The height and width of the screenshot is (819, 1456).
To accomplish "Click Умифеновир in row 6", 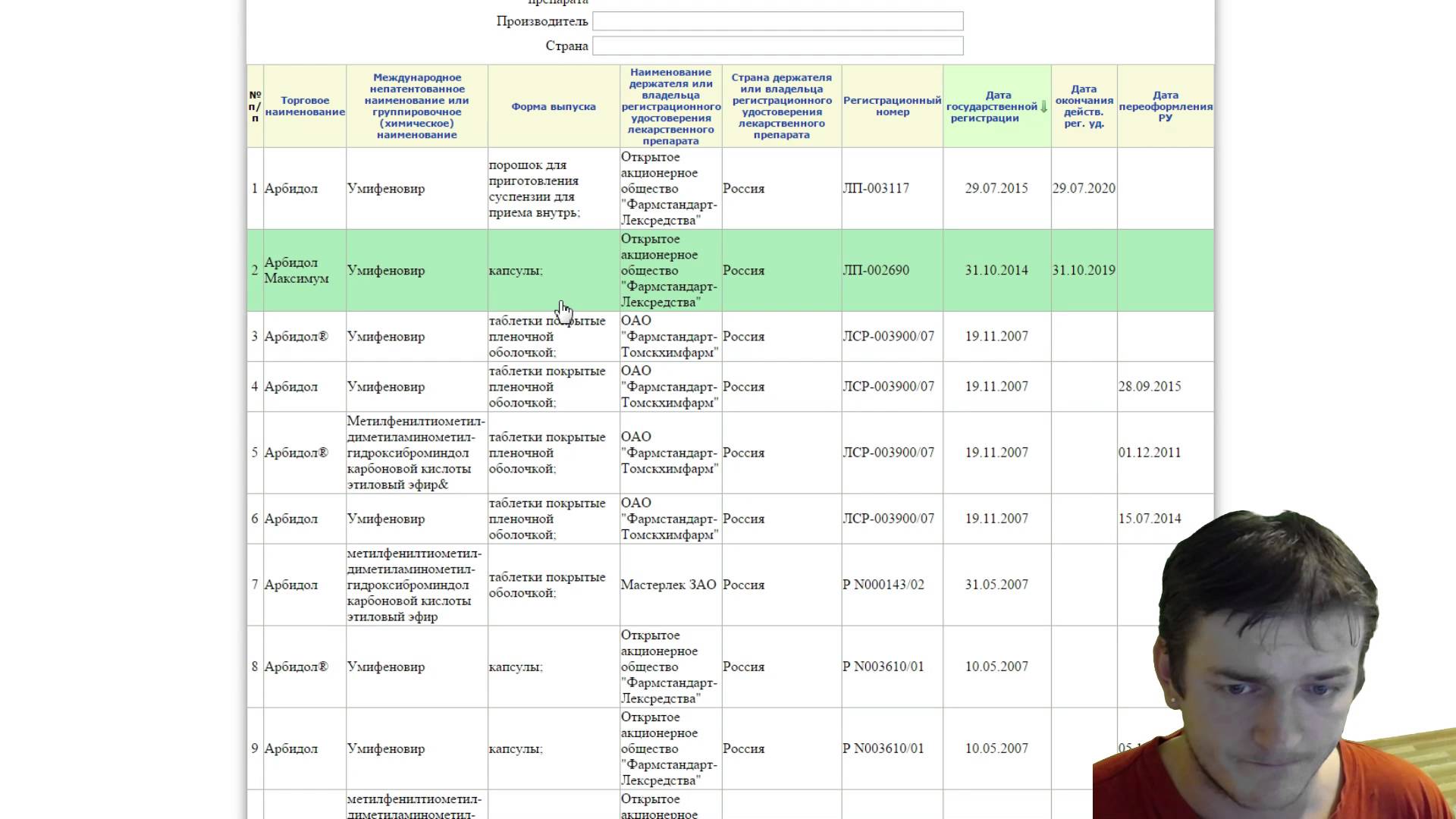I will [x=386, y=519].
